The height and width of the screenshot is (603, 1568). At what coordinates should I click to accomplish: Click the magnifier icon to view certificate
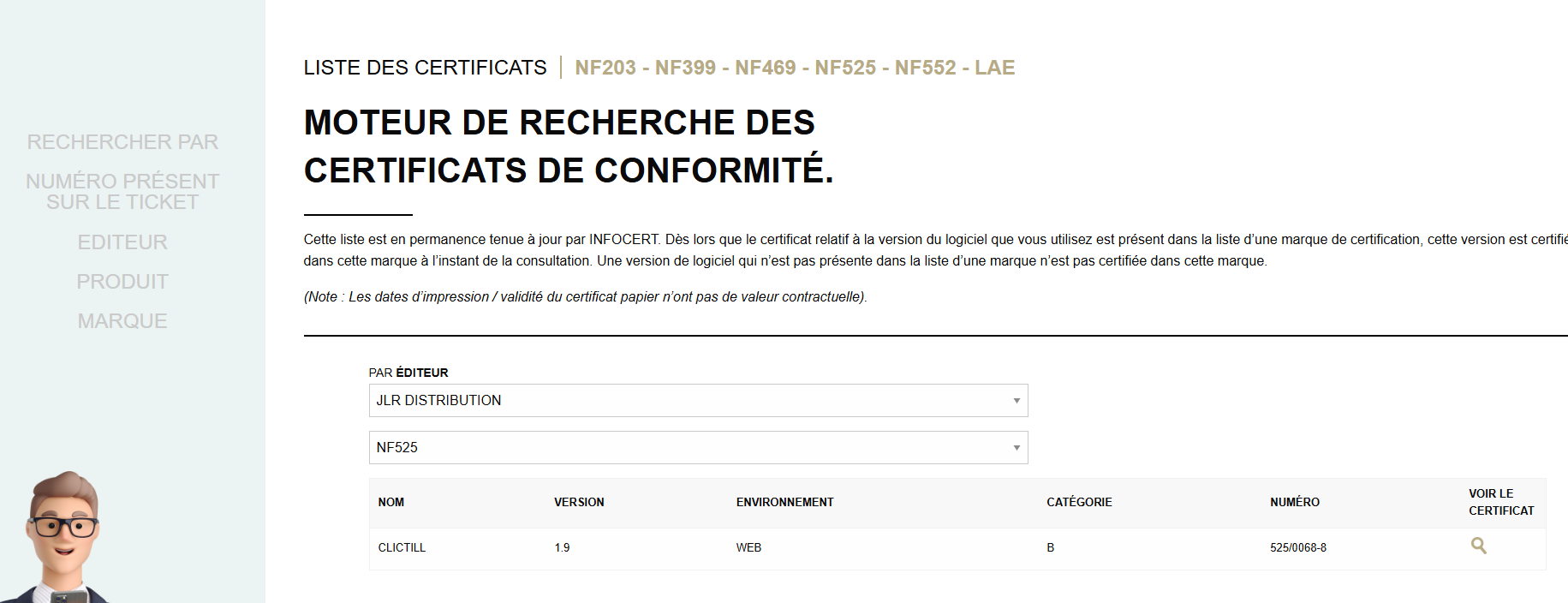click(x=1478, y=546)
